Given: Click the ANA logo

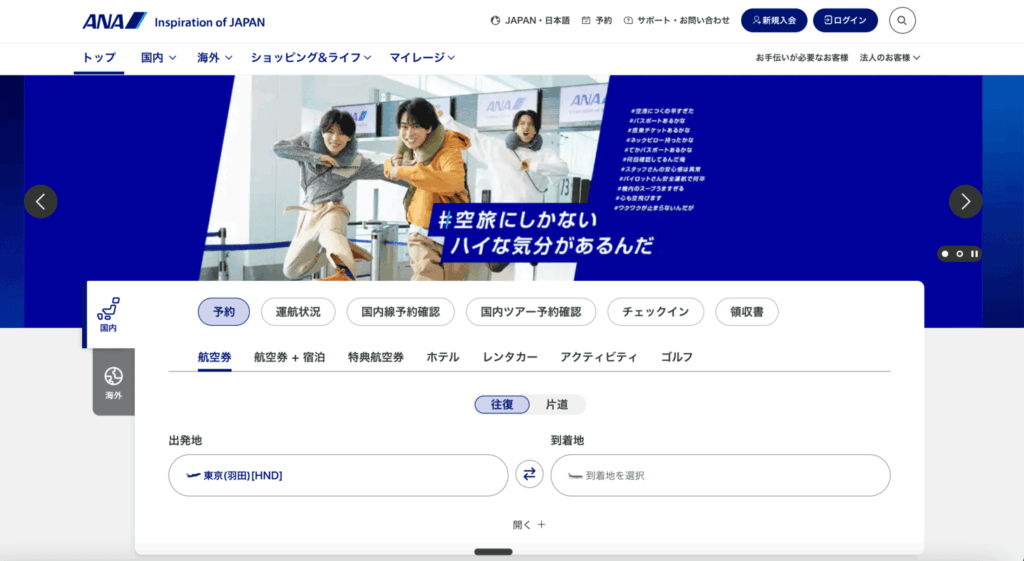Looking at the screenshot, I should (x=174, y=21).
